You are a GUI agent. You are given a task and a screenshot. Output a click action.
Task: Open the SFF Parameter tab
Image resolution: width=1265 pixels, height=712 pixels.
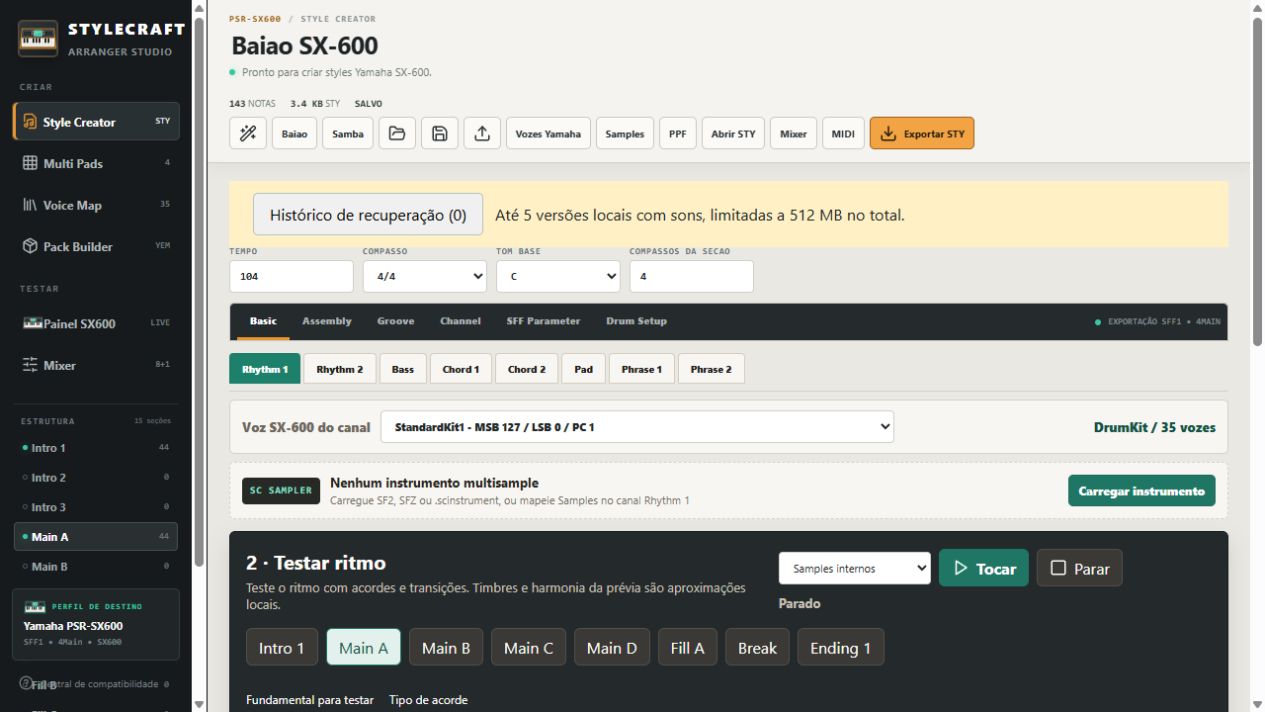[543, 321]
